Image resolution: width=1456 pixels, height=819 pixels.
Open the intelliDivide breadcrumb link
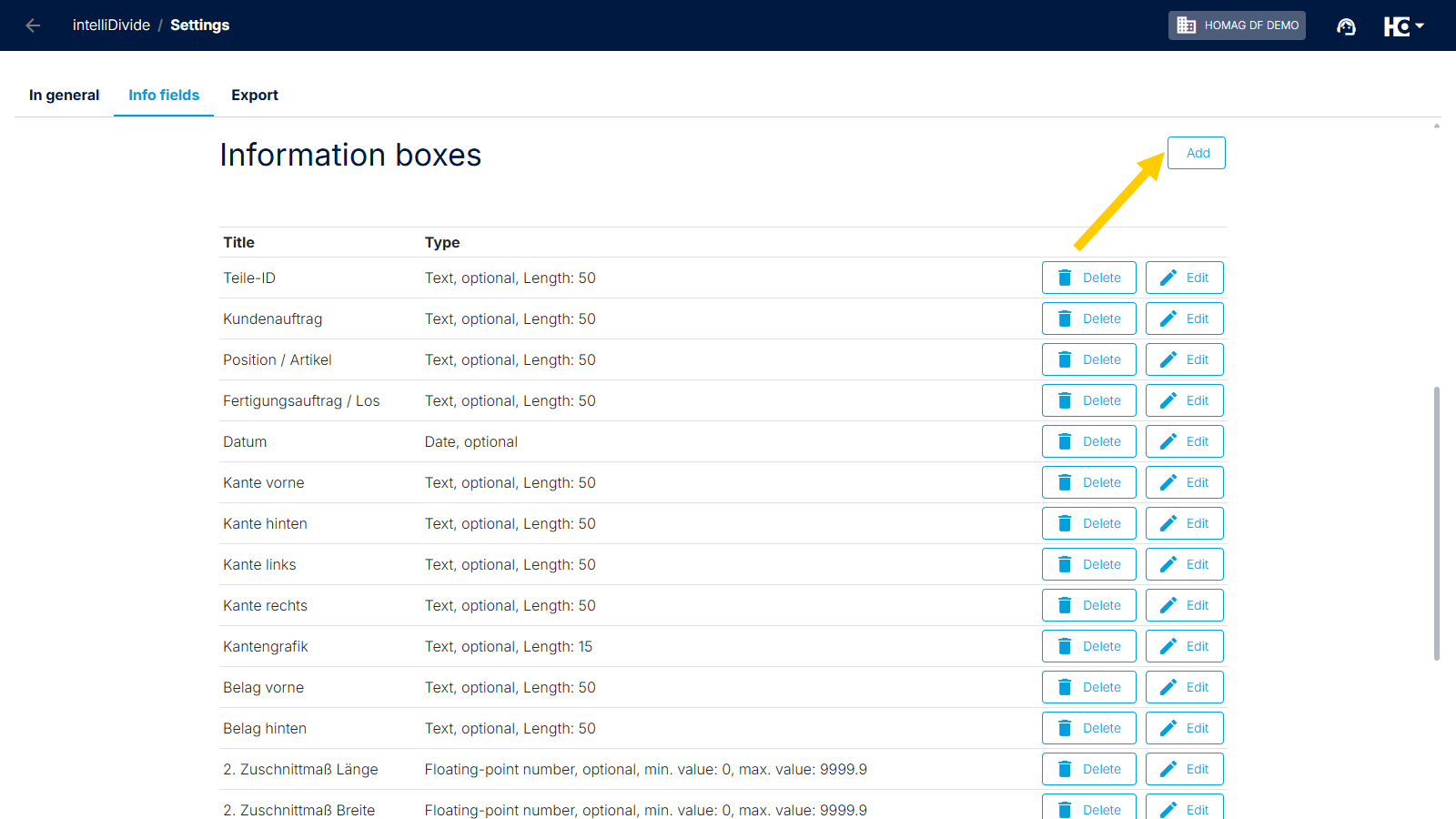point(111,25)
